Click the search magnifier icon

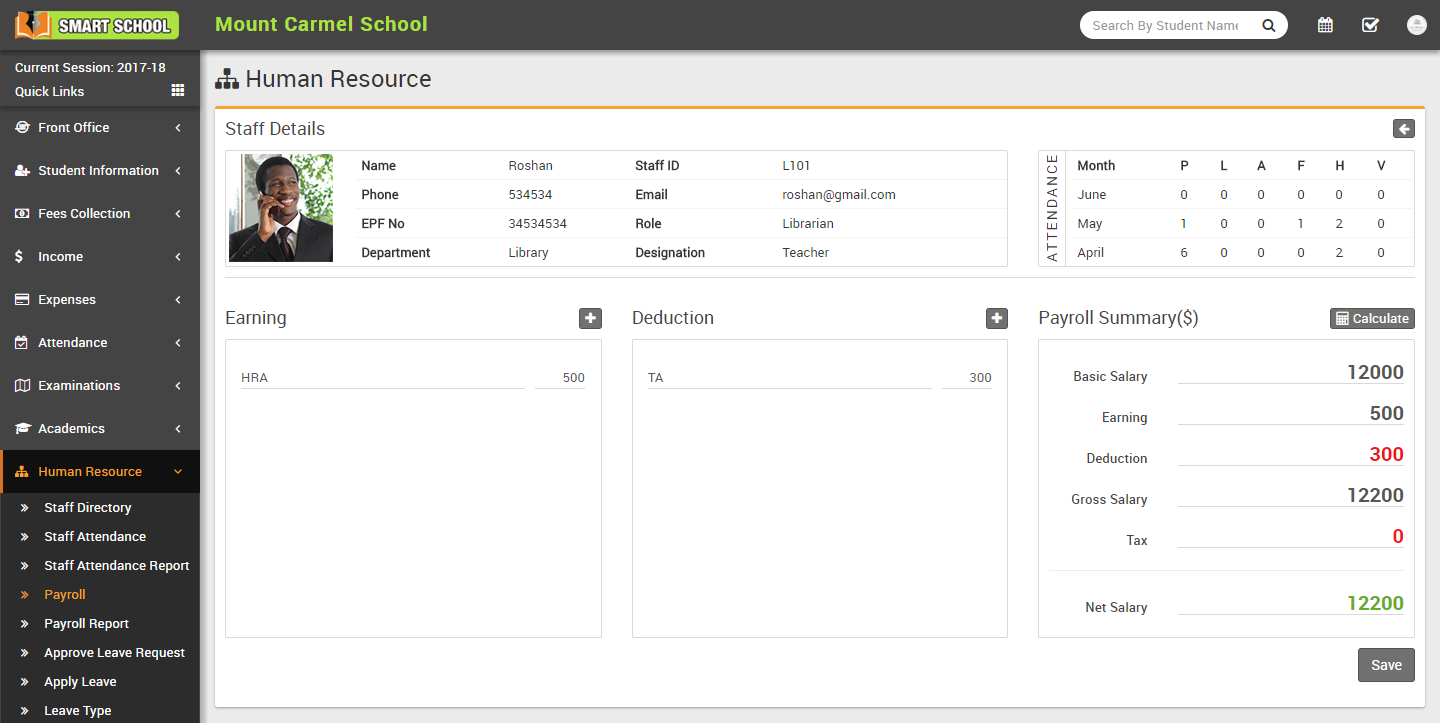pos(1268,26)
